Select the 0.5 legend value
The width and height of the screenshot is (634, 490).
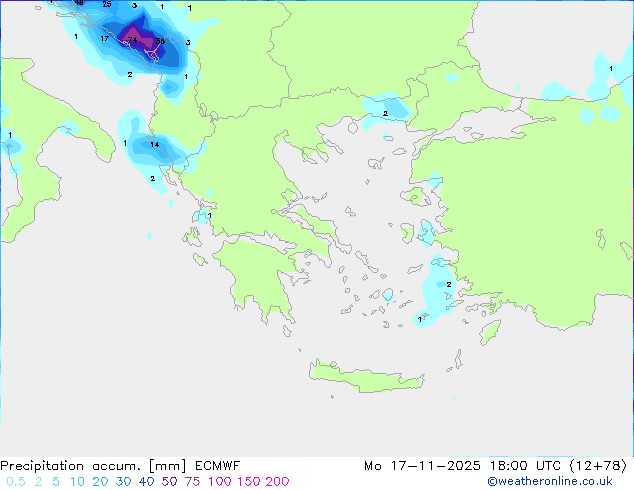16,482
